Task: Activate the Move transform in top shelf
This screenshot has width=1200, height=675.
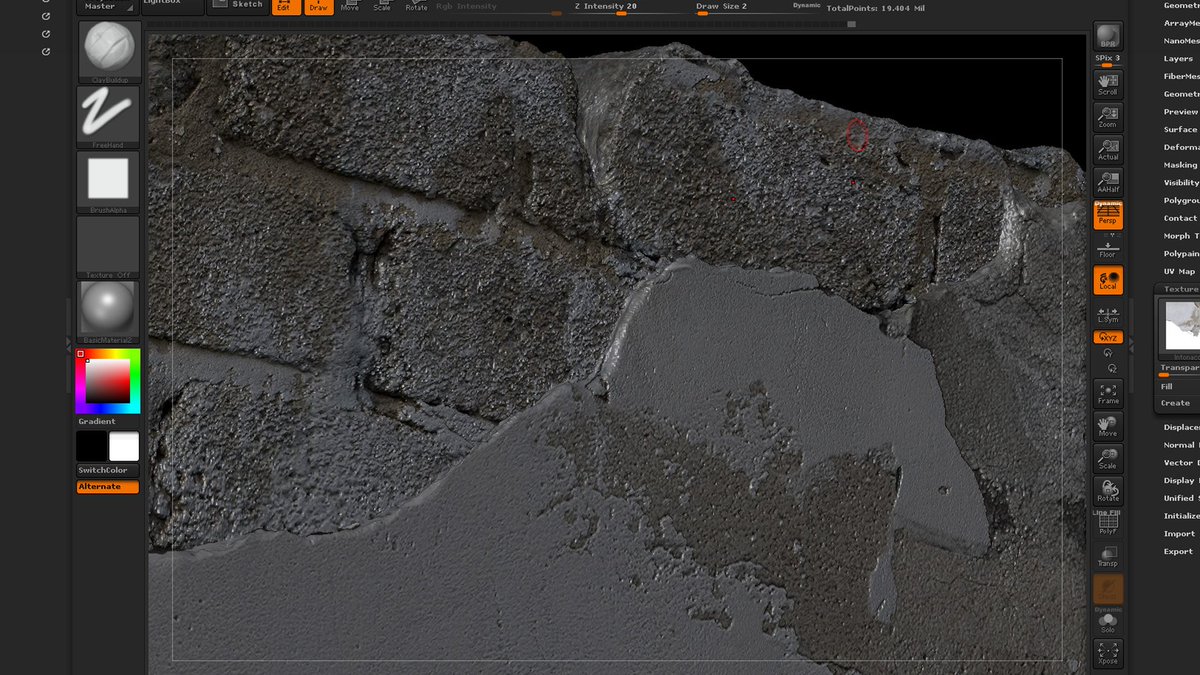Action: click(350, 6)
